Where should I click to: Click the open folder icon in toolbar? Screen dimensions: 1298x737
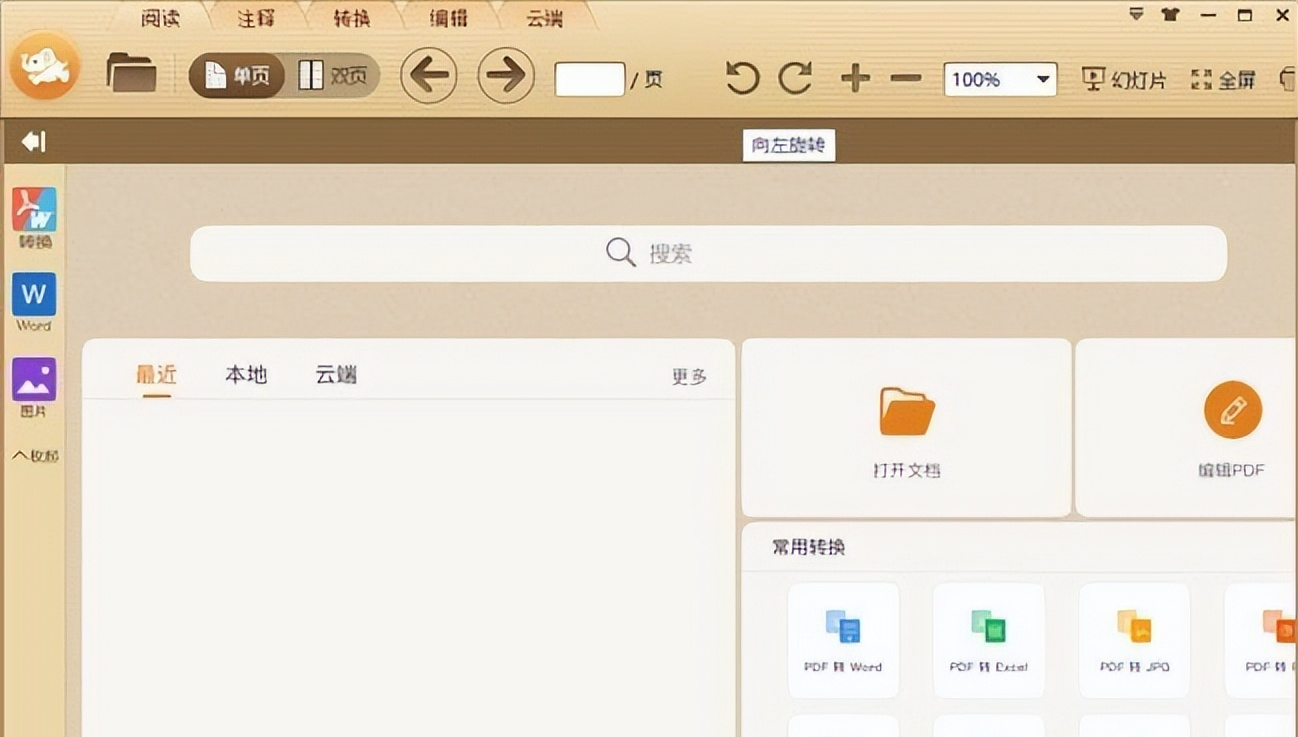131,74
